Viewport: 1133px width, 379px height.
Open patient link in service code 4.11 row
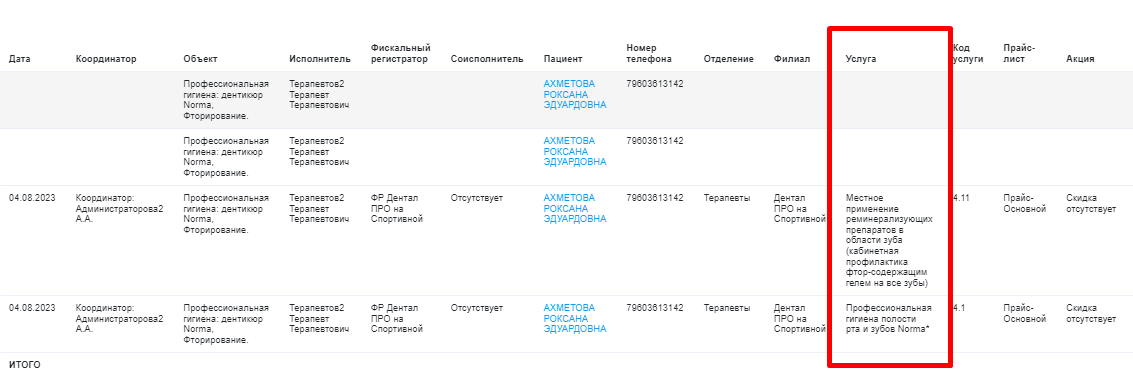(575, 209)
